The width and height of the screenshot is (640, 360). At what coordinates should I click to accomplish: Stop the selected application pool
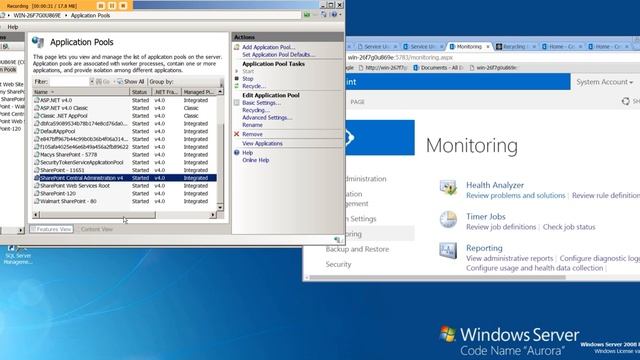coord(248,78)
